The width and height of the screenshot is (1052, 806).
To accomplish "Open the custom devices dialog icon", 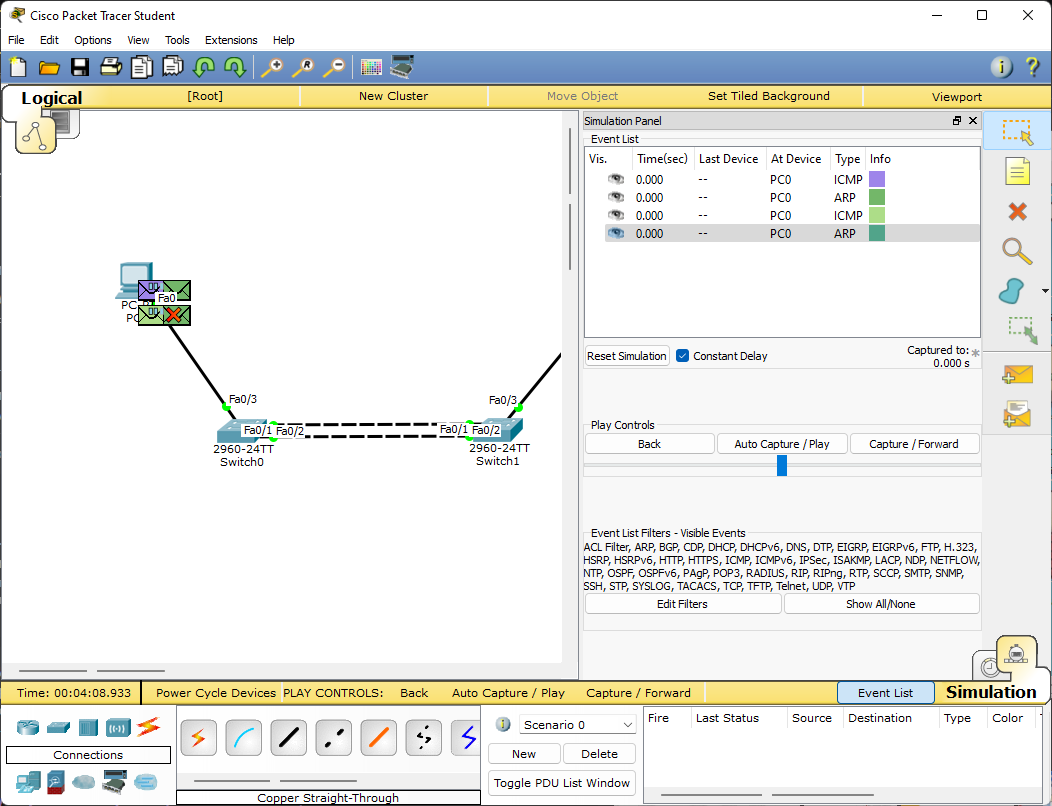I will [402, 66].
